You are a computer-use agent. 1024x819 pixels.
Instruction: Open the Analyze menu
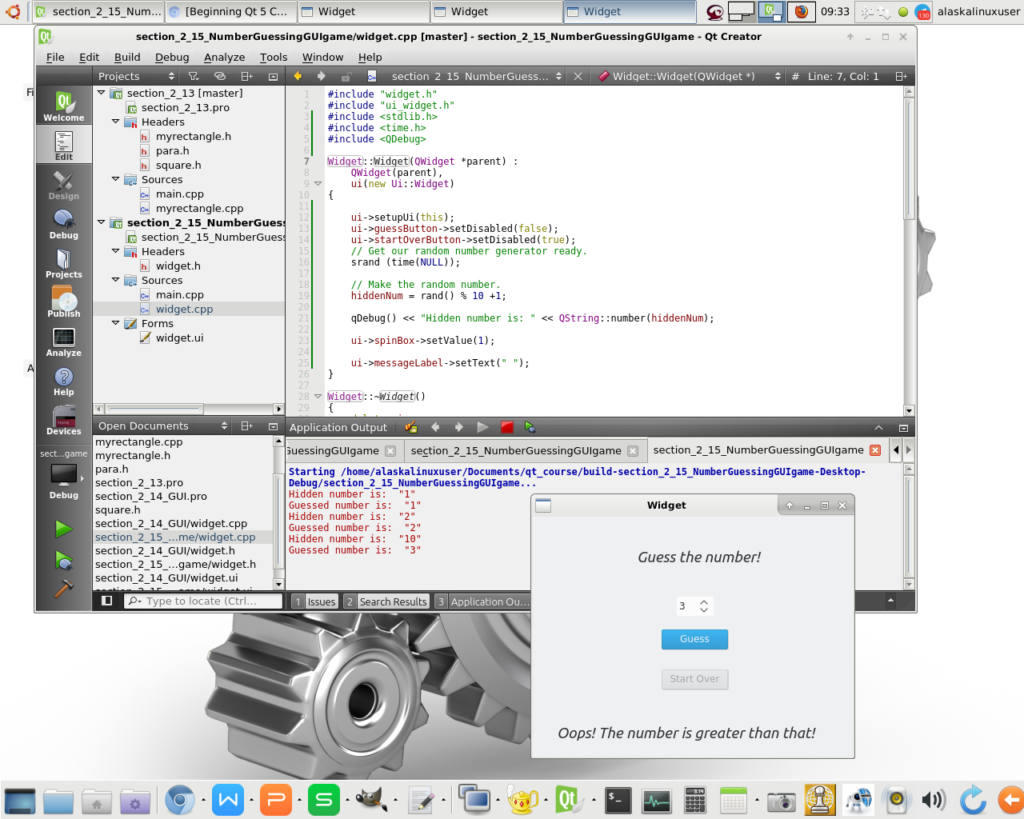click(224, 57)
